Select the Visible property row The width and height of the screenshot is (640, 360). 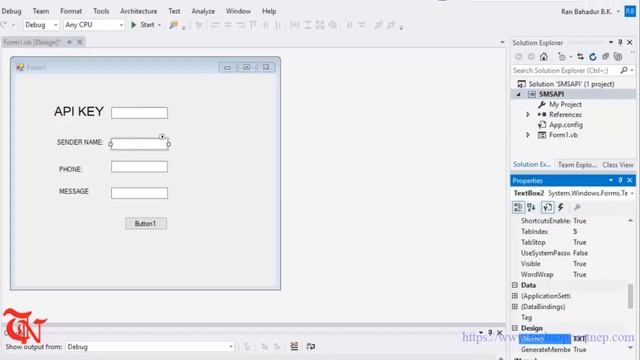tap(569, 264)
